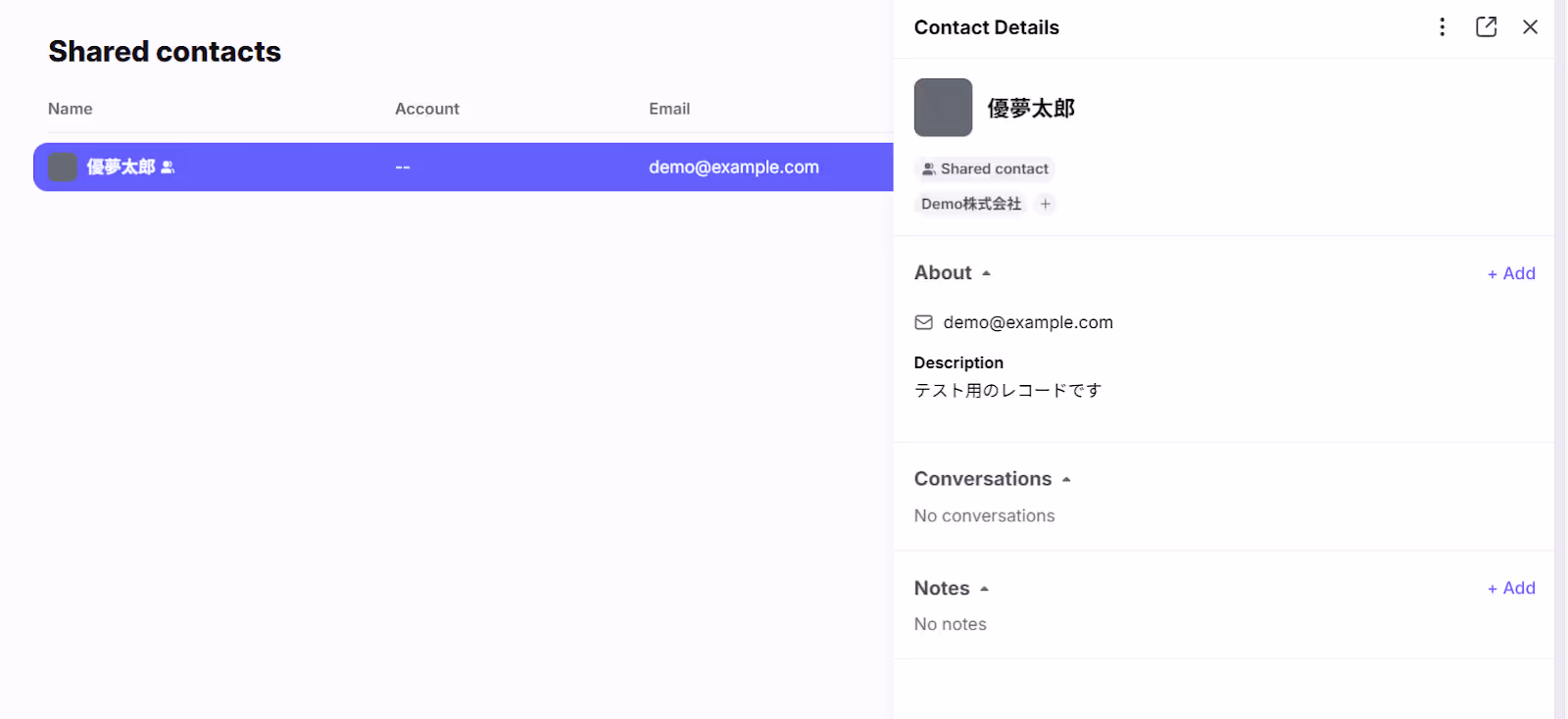
Task: Click the contact name 優夢太郎 in details panel
Action: click(x=1031, y=108)
